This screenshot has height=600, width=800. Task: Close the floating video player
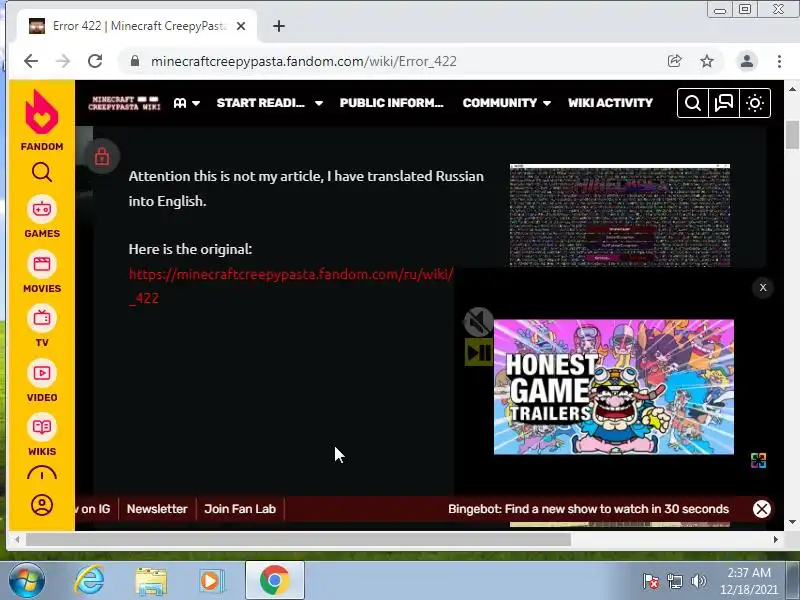763,288
